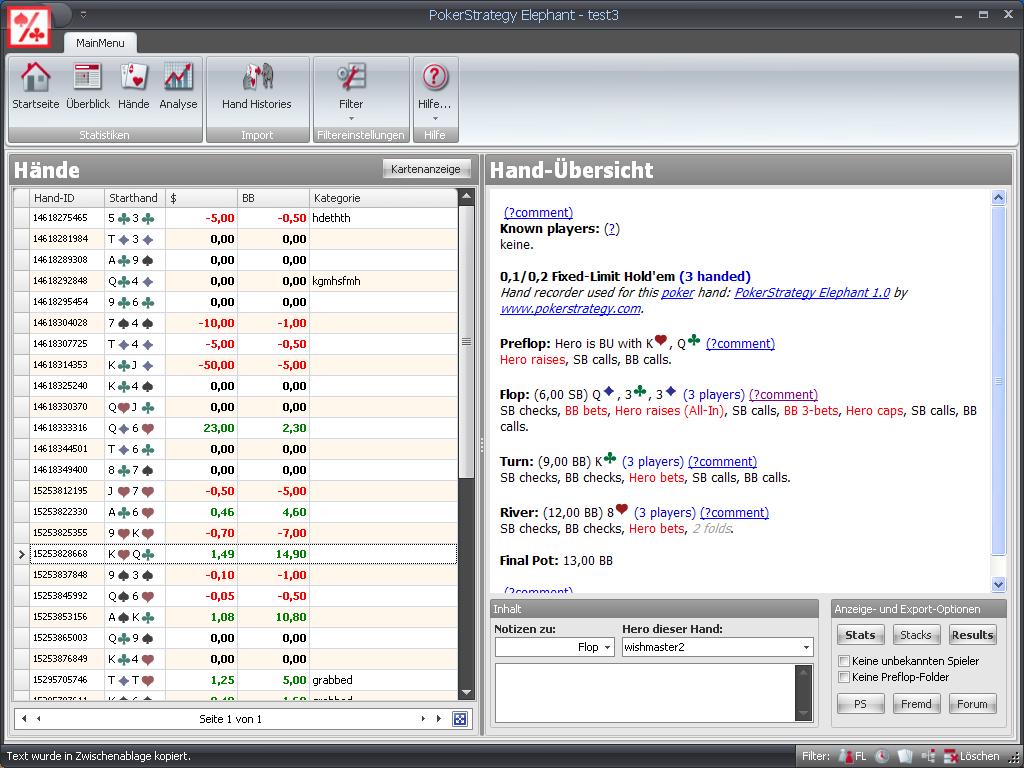The image size is (1024, 768).
Task: Open the Preflop (?comment) link
Action: pos(740,344)
